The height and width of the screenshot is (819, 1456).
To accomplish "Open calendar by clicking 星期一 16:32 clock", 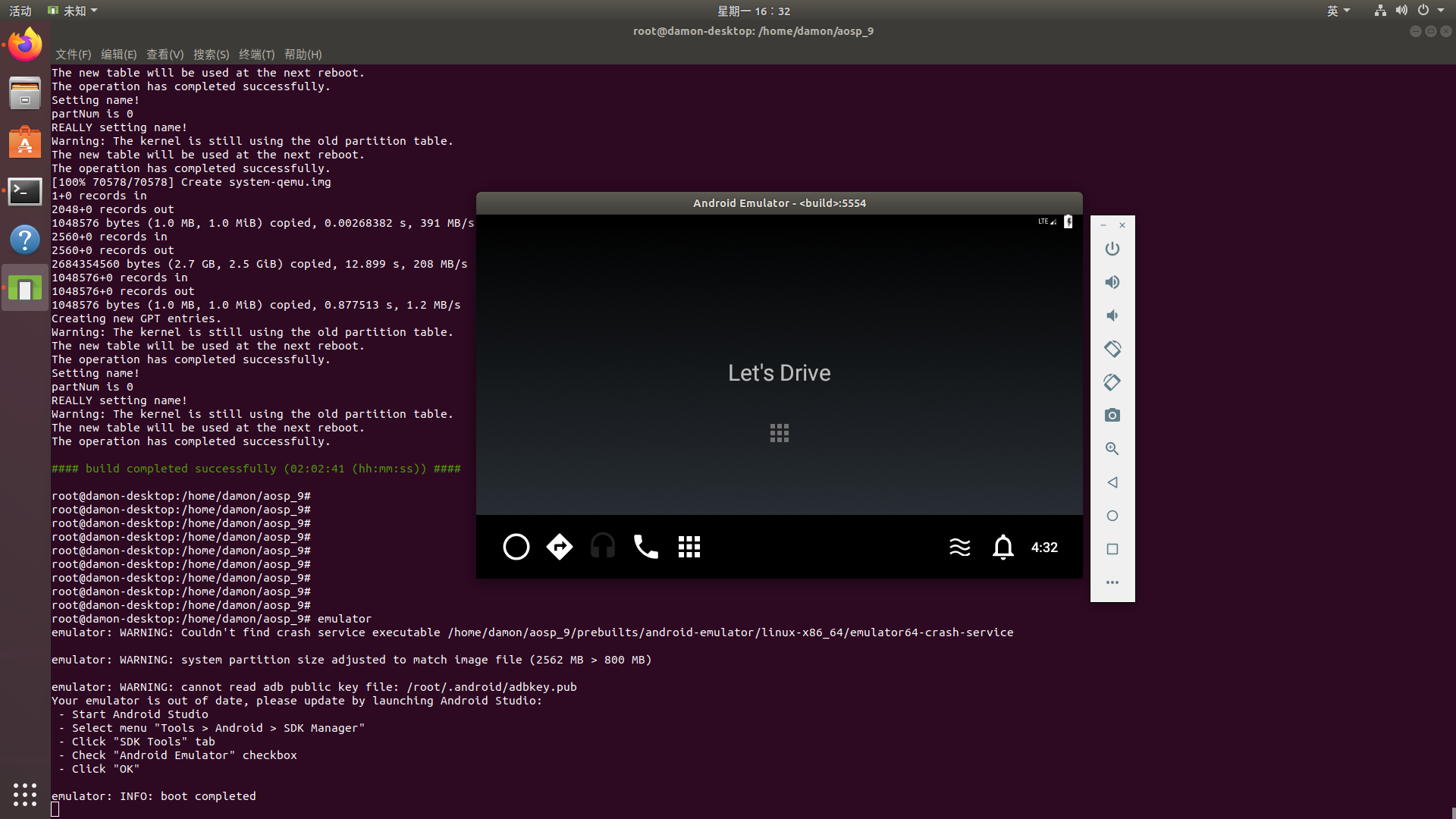I will point(754,11).
